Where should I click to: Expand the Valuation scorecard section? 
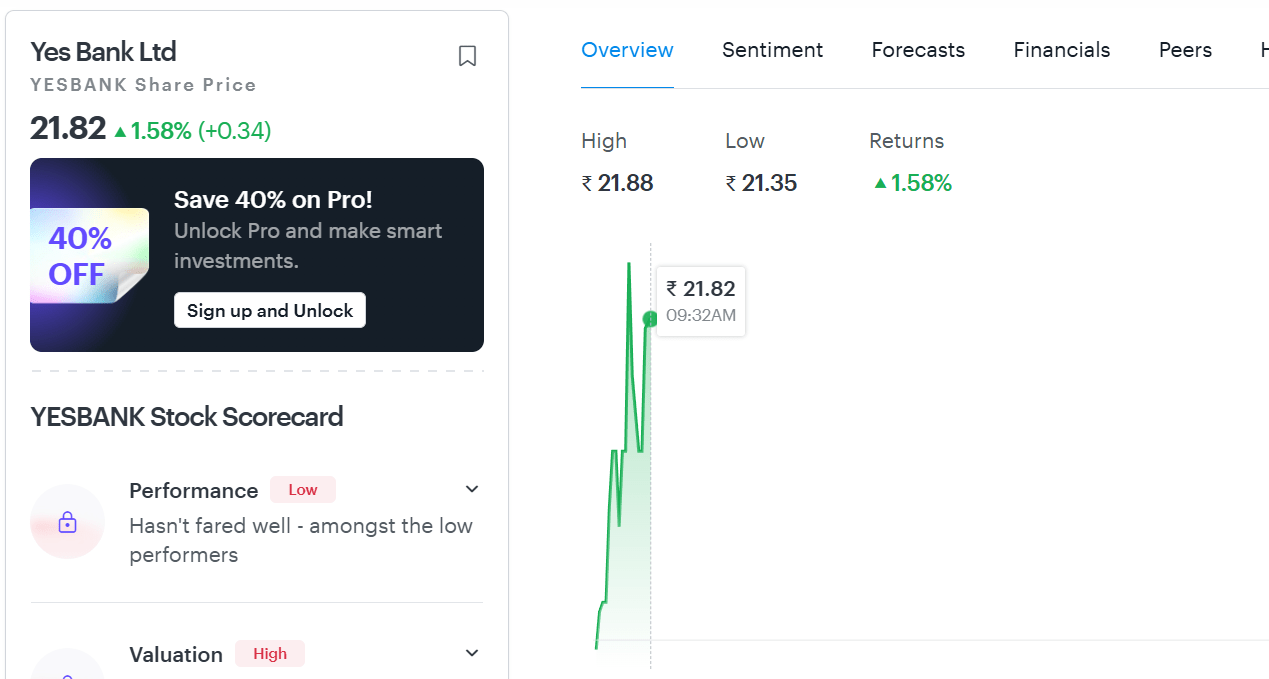472,653
